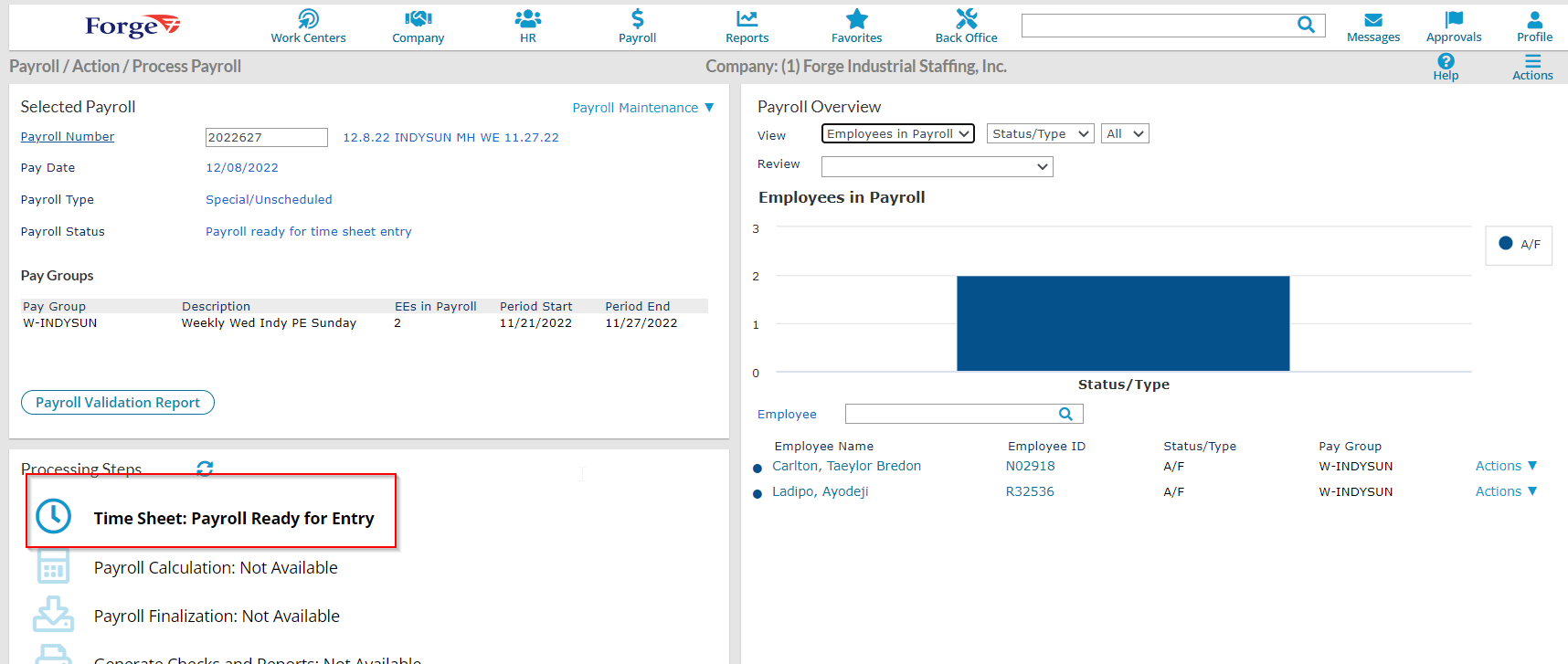Viewport: 1568px width, 664px height.
Task: Click Period Start 11/21/2022 cell
Action: tap(535, 322)
